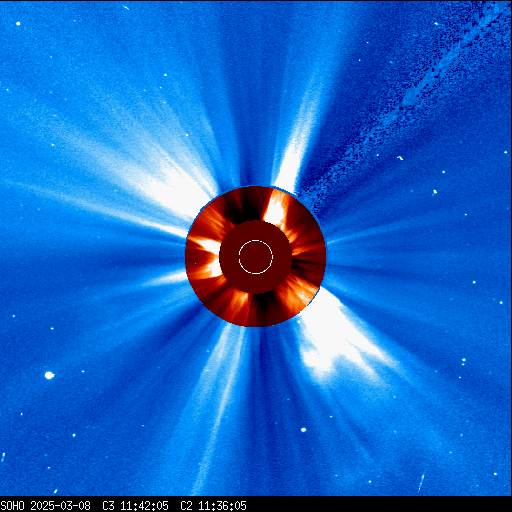Click the bright star in the top-left corner
This screenshot has height=512, width=512.
pyautogui.click(x=18, y=23)
